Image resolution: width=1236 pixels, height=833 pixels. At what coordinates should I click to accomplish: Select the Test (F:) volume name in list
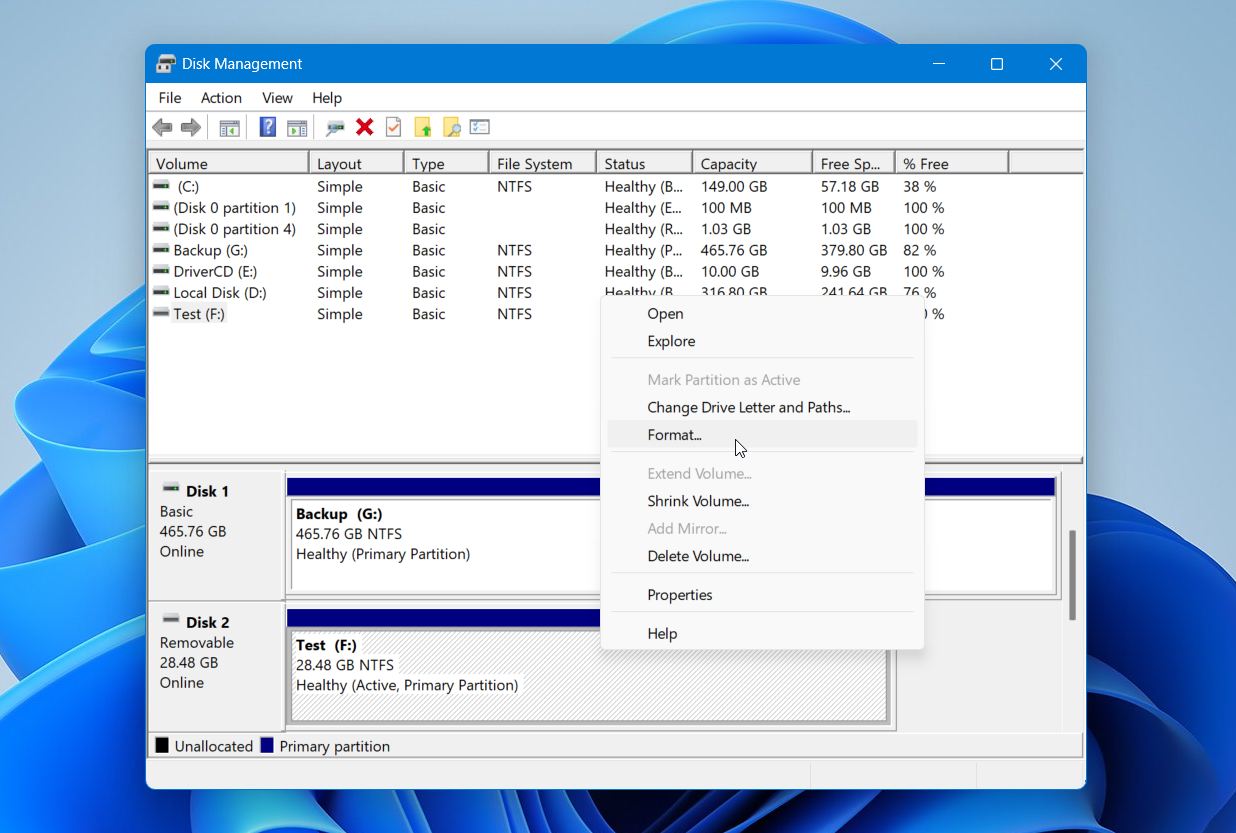coord(199,314)
